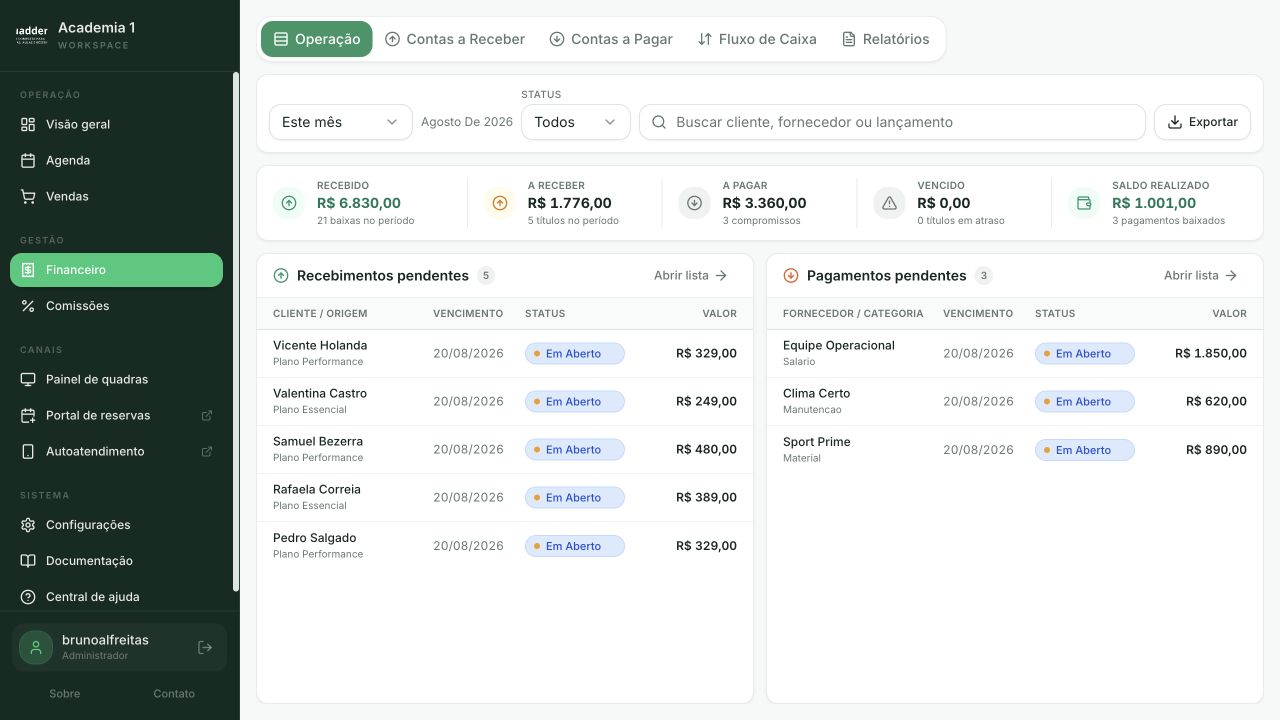Click the Autoatendimento device icon
Screen dimensions: 1280x720
coord(28,451)
